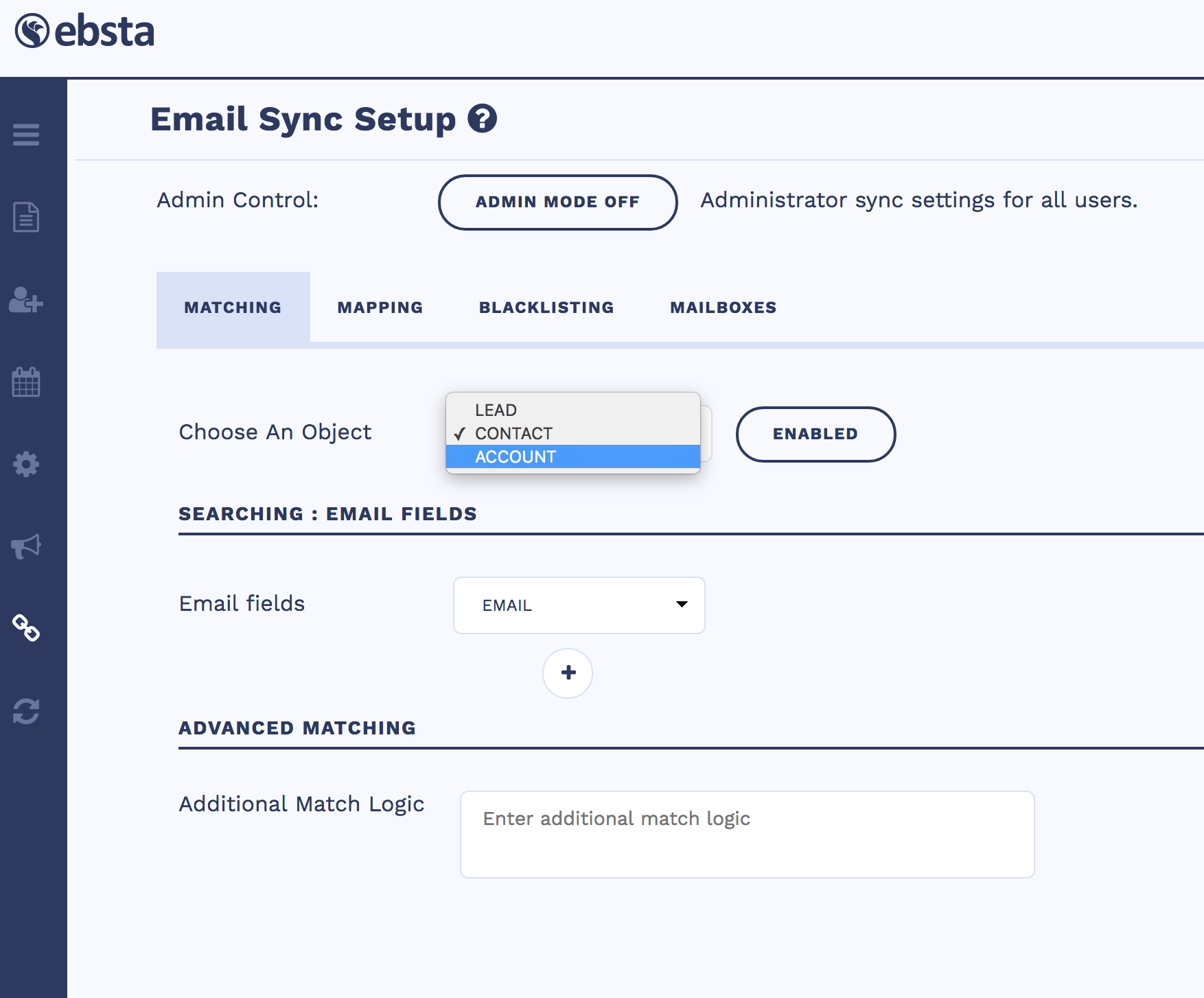Toggle the Admin Mode Off button

(x=557, y=202)
